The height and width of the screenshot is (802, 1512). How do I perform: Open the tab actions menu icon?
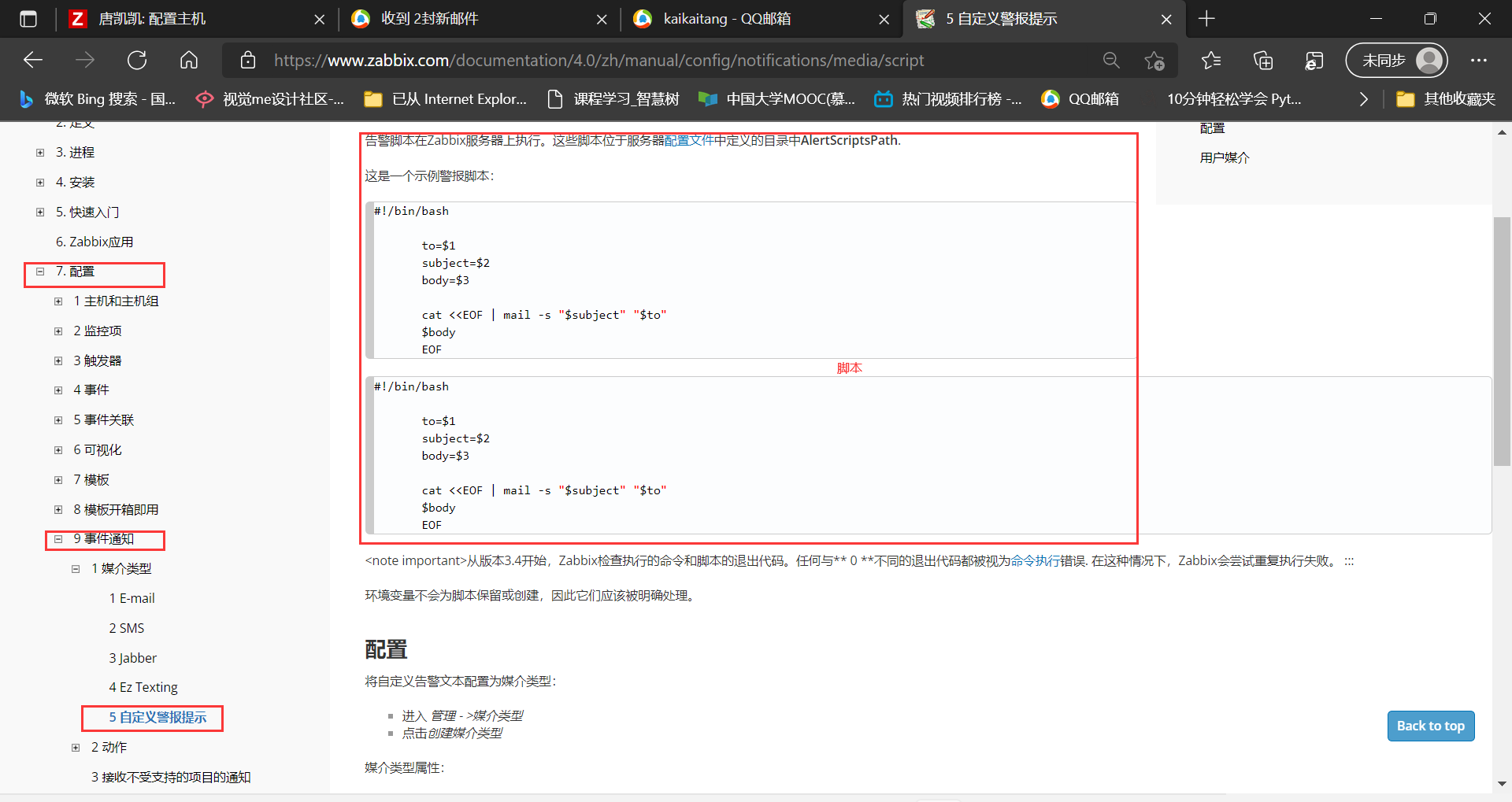(x=28, y=19)
